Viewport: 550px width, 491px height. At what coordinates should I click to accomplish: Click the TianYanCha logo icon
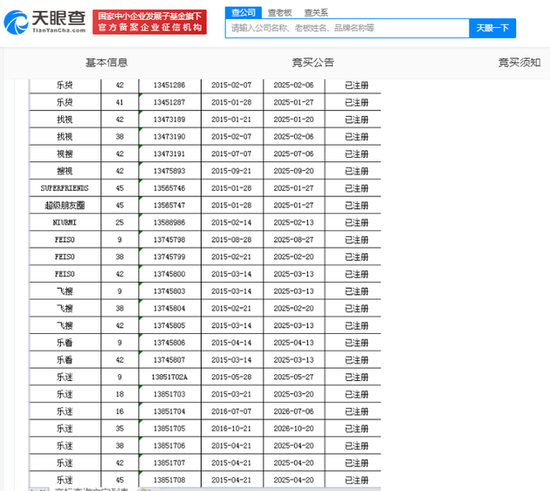pos(16,22)
